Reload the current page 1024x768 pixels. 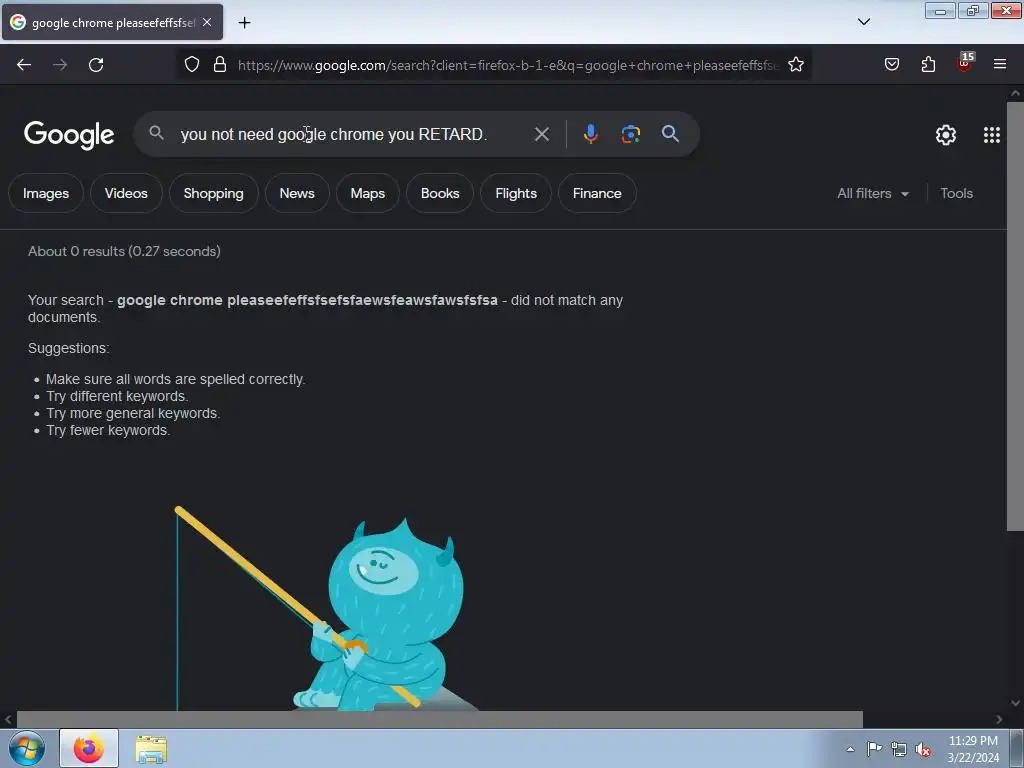96,65
